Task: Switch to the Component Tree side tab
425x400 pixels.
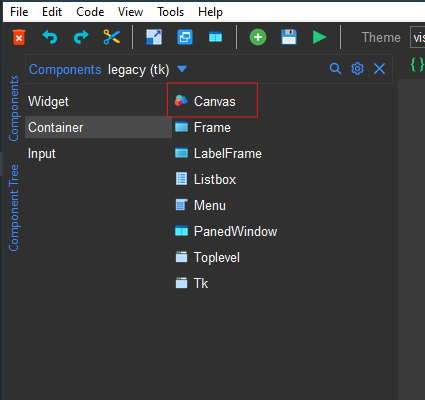Action: 14,208
